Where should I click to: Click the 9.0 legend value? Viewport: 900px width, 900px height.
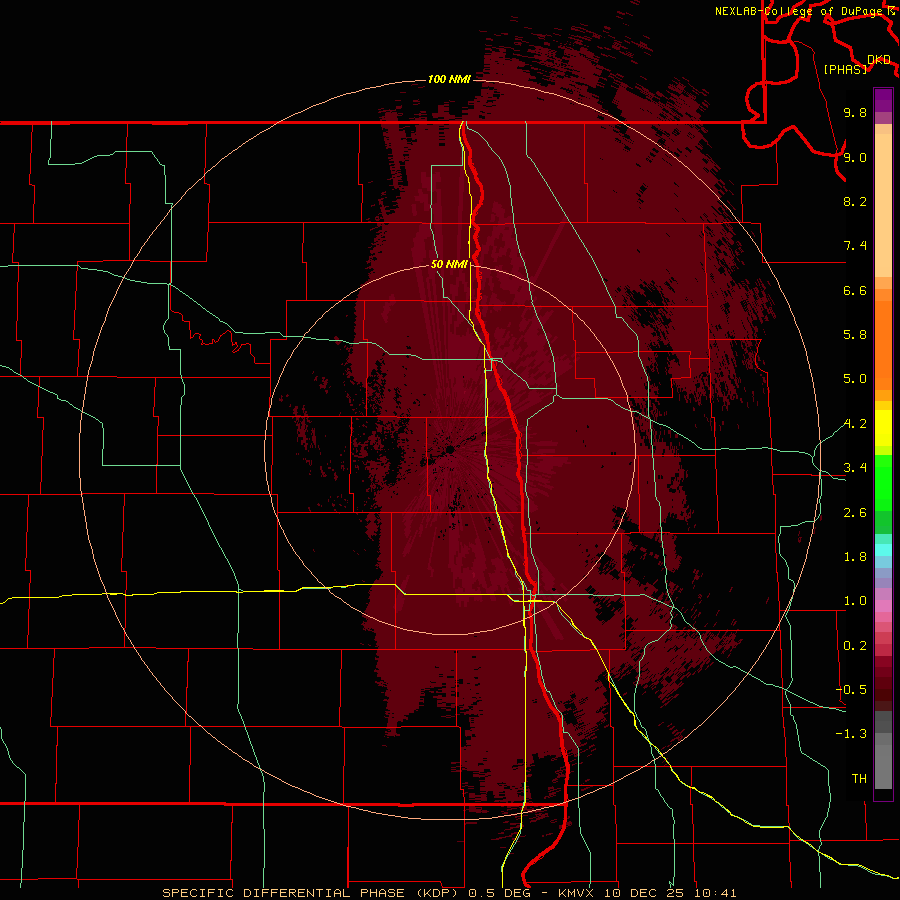click(x=855, y=157)
